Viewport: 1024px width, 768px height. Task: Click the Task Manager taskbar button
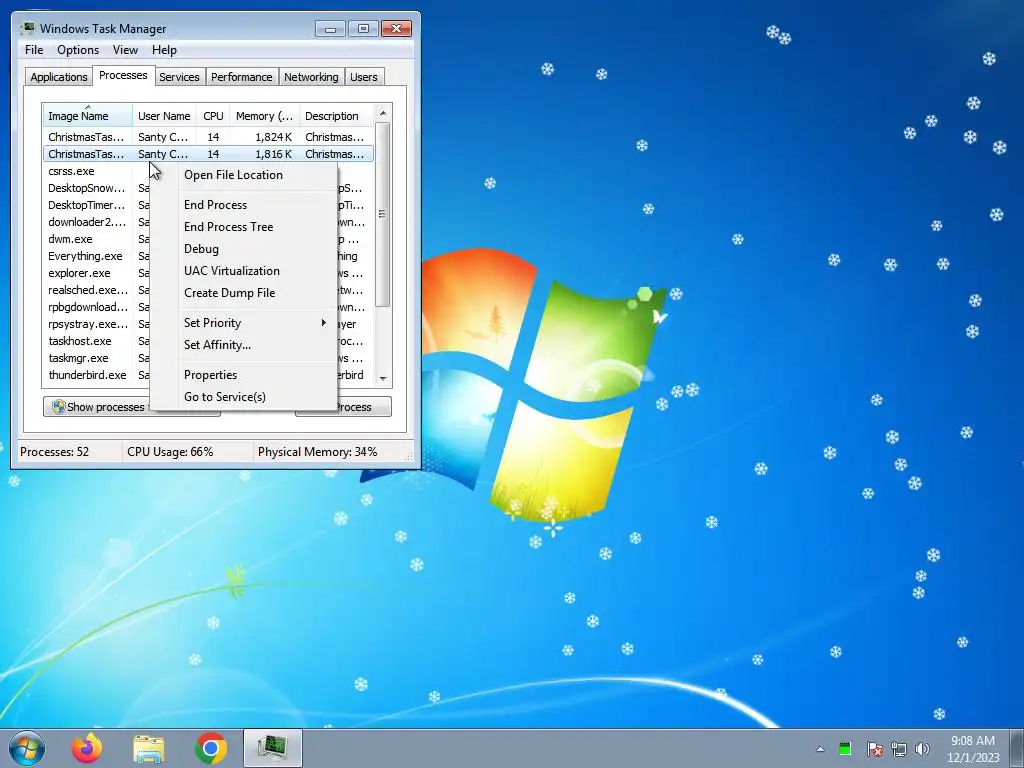pyautogui.click(x=272, y=748)
